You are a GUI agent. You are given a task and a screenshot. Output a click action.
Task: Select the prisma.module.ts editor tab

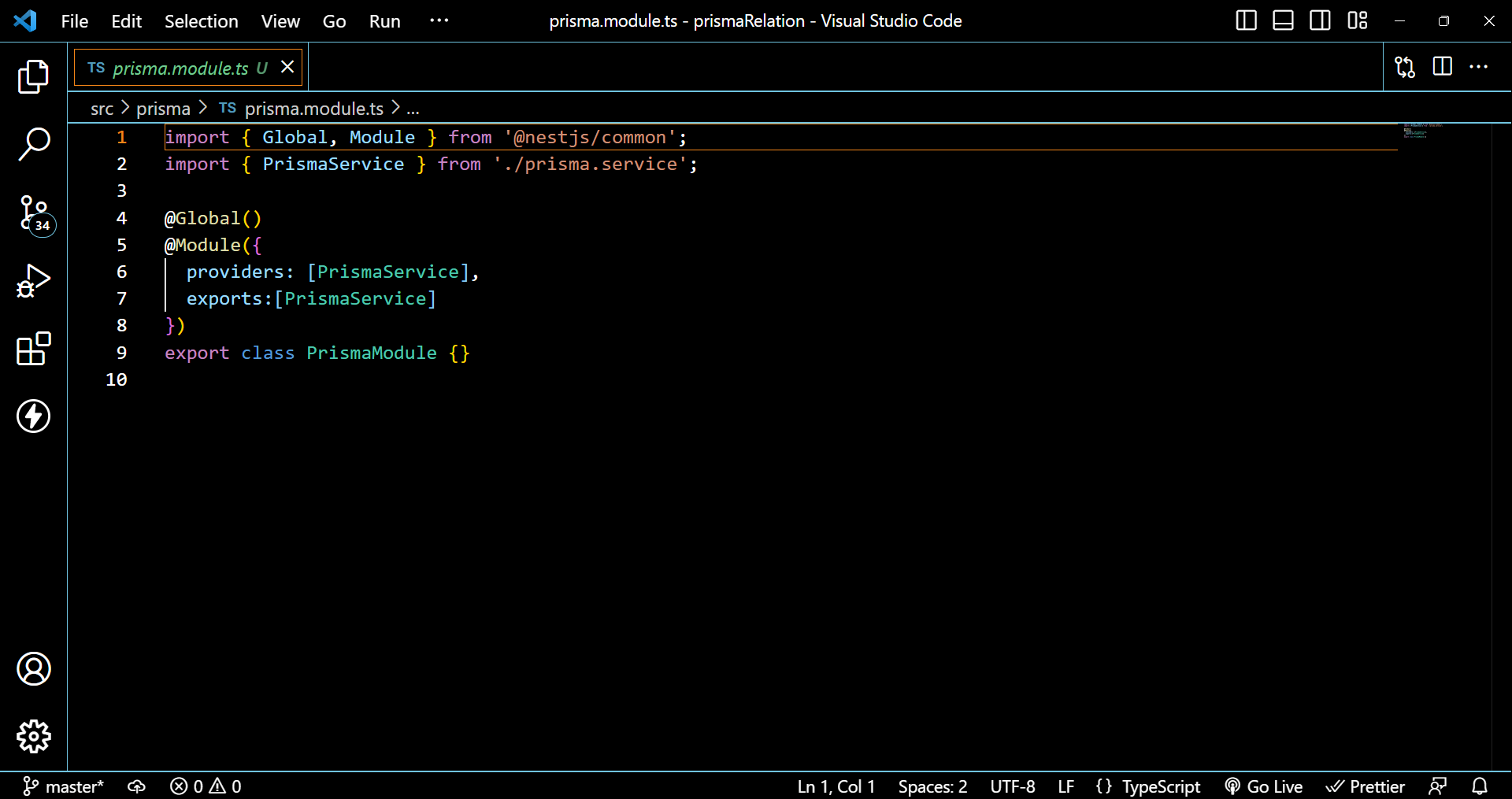[180, 68]
